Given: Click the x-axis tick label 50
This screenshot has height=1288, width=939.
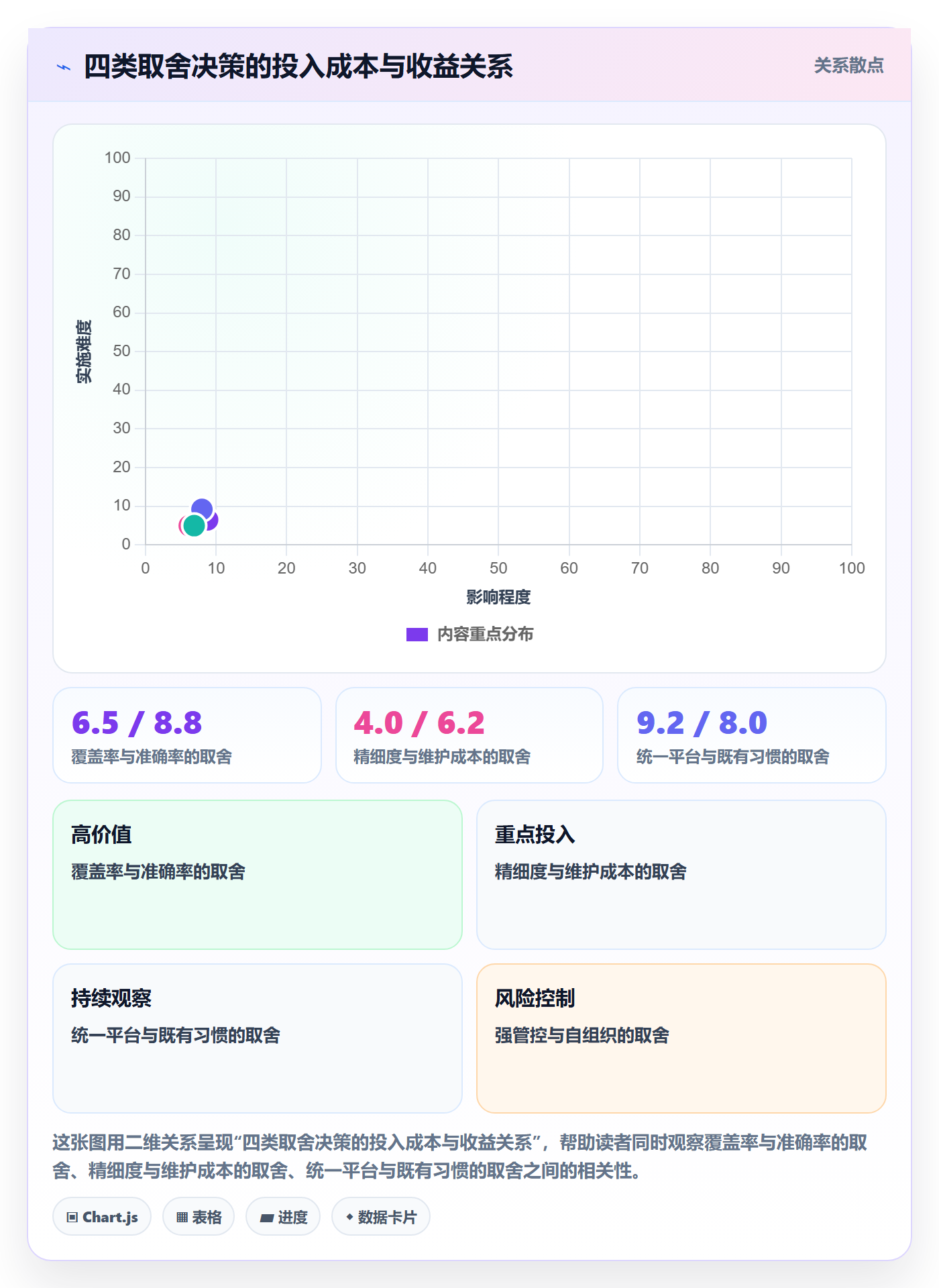Looking at the screenshot, I should (x=498, y=568).
